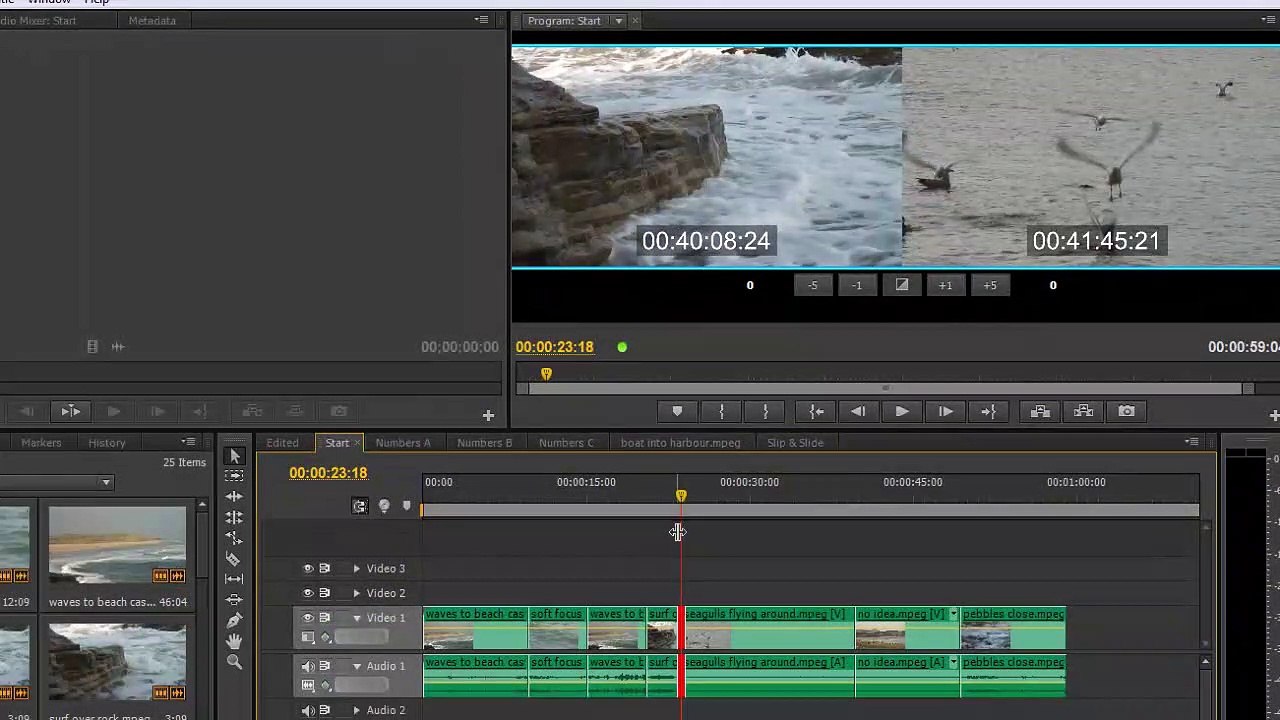Hide the Video 3 track output

308,568
